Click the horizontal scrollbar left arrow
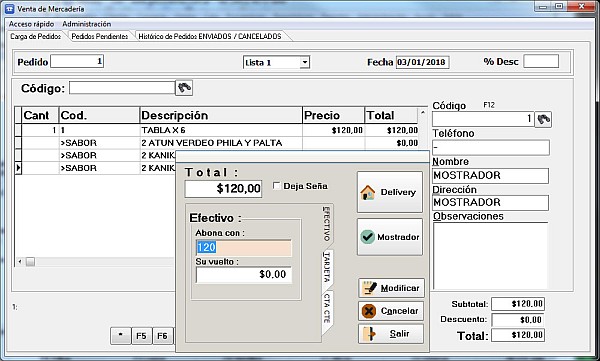Image resolution: width=600 pixels, height=361 pixels. click(x=20, y=262)
